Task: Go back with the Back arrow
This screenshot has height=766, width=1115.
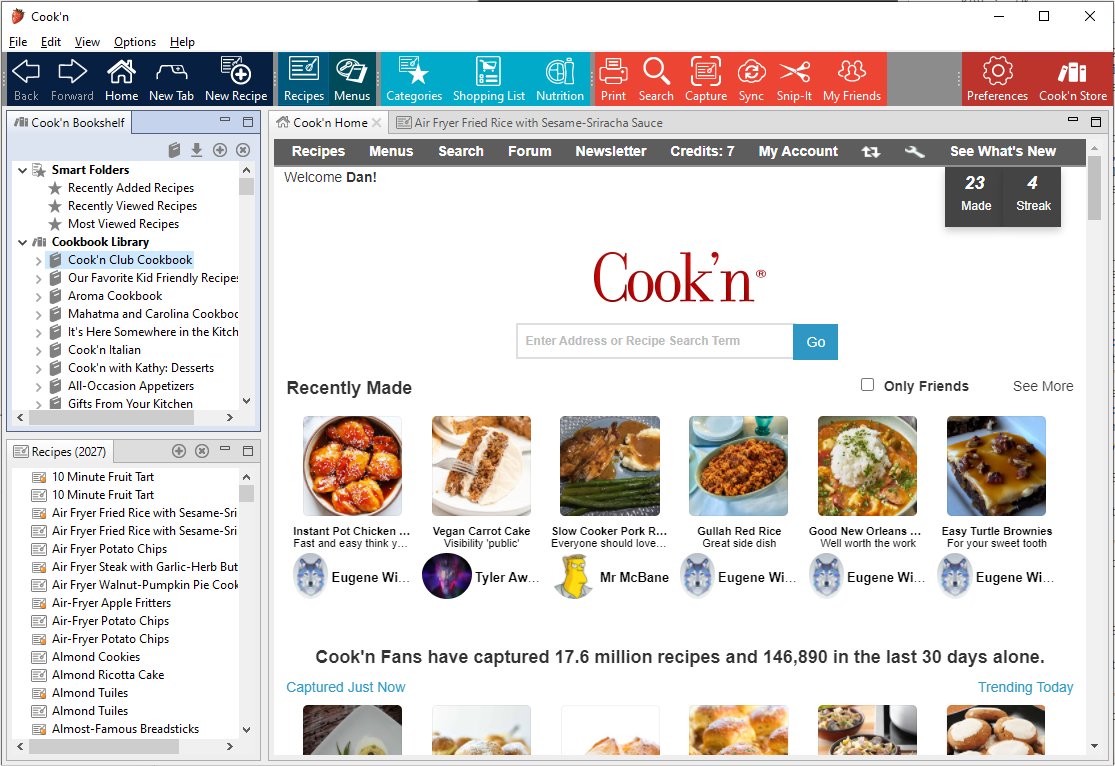Action: [x=26, y=79]
